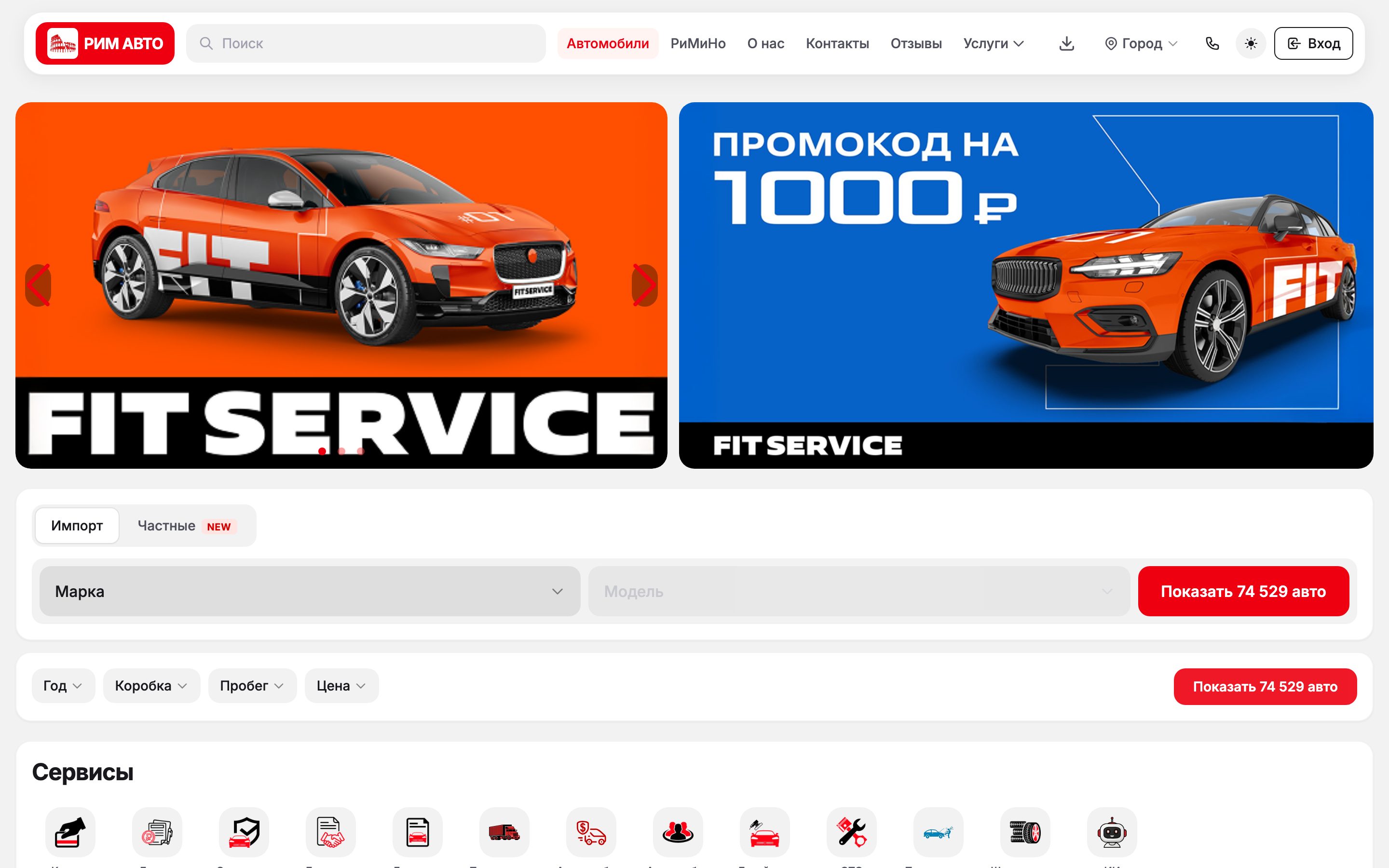The image size is (1389, 868).
Task: Open the group of people service icon
Action: coord(678,832)
